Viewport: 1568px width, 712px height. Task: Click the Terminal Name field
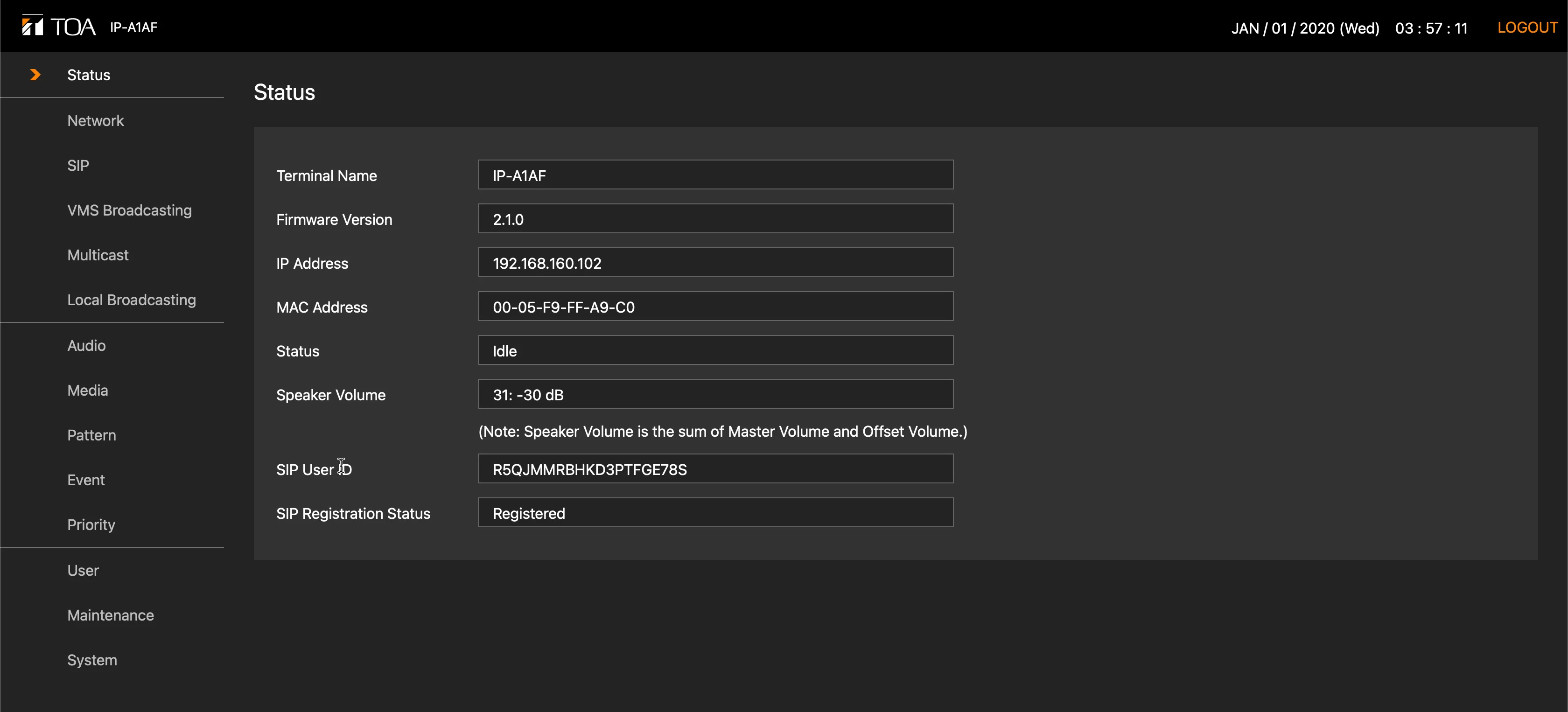715,175
